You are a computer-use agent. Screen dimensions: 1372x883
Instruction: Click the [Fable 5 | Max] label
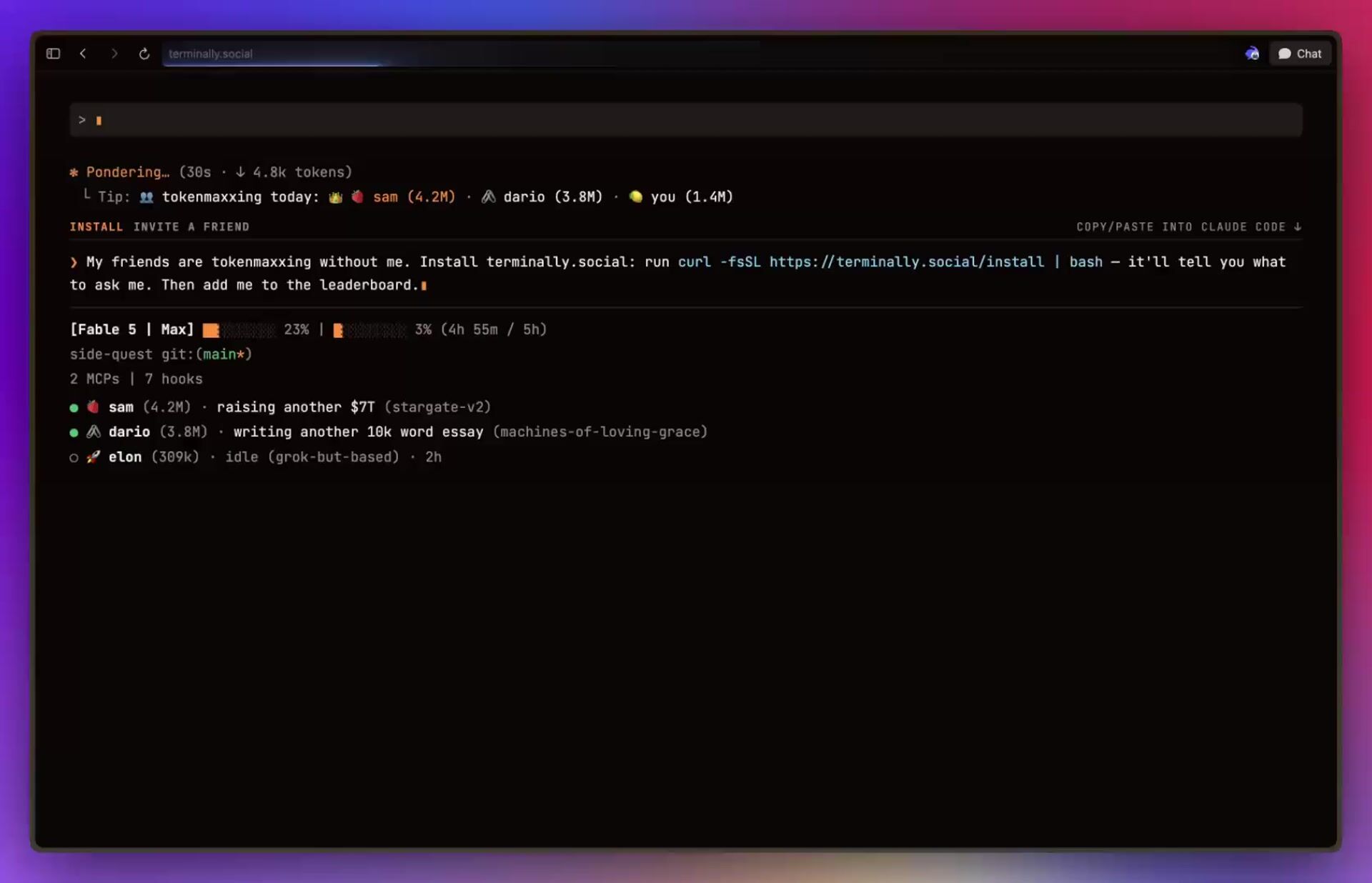point(132,329)
